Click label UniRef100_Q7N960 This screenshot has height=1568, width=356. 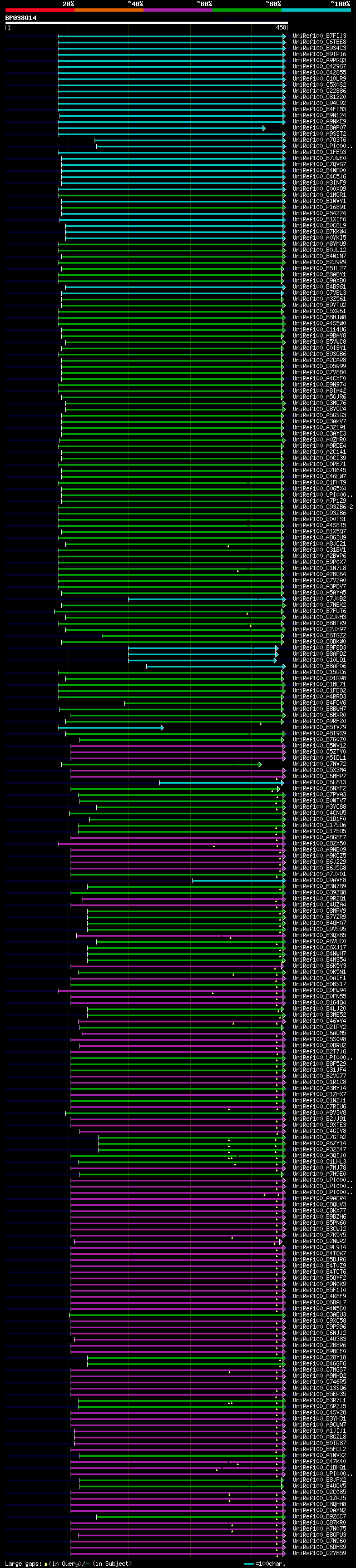pos(319,1541)
